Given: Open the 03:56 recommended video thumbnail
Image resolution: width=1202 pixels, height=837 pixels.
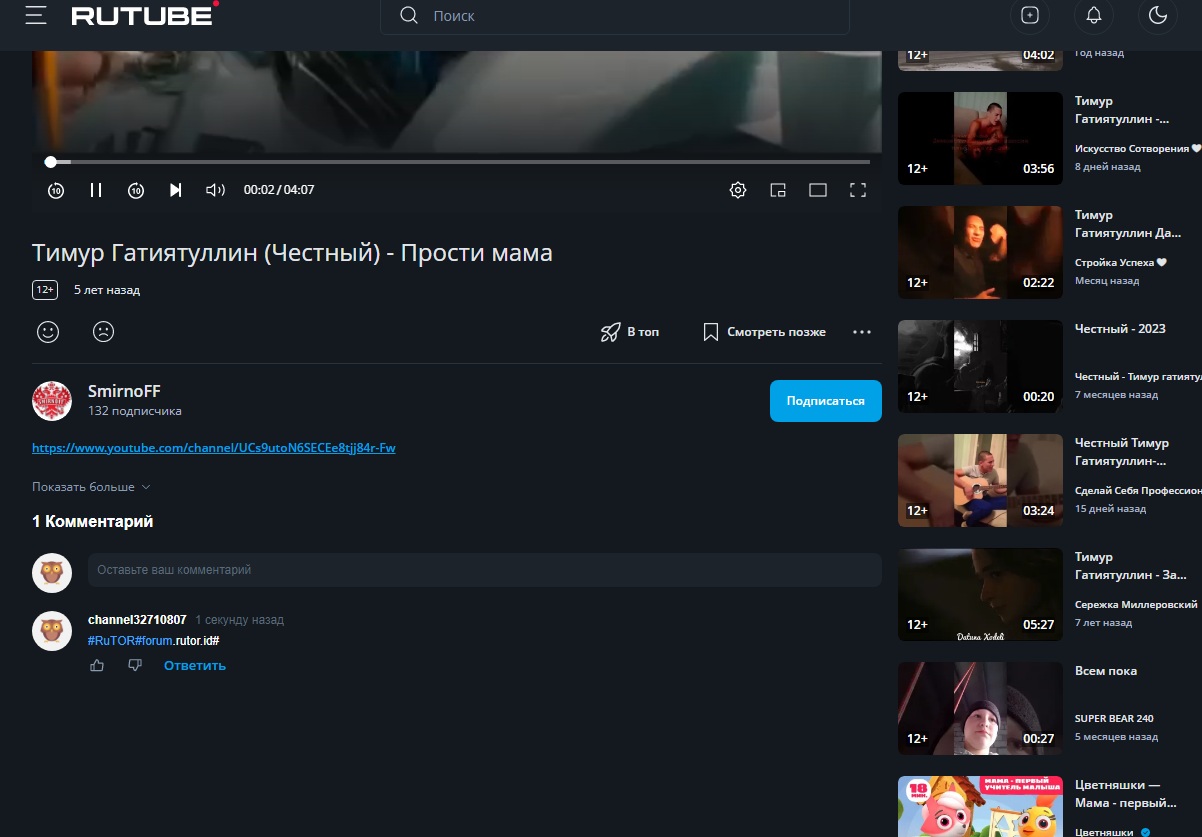Looking at the screenshot, I should (980, 138).
